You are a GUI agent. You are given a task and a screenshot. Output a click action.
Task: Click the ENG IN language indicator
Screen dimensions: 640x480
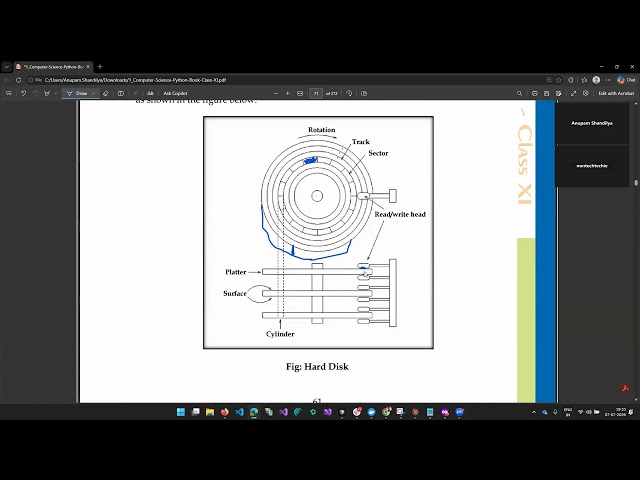[x=568, y=412]
